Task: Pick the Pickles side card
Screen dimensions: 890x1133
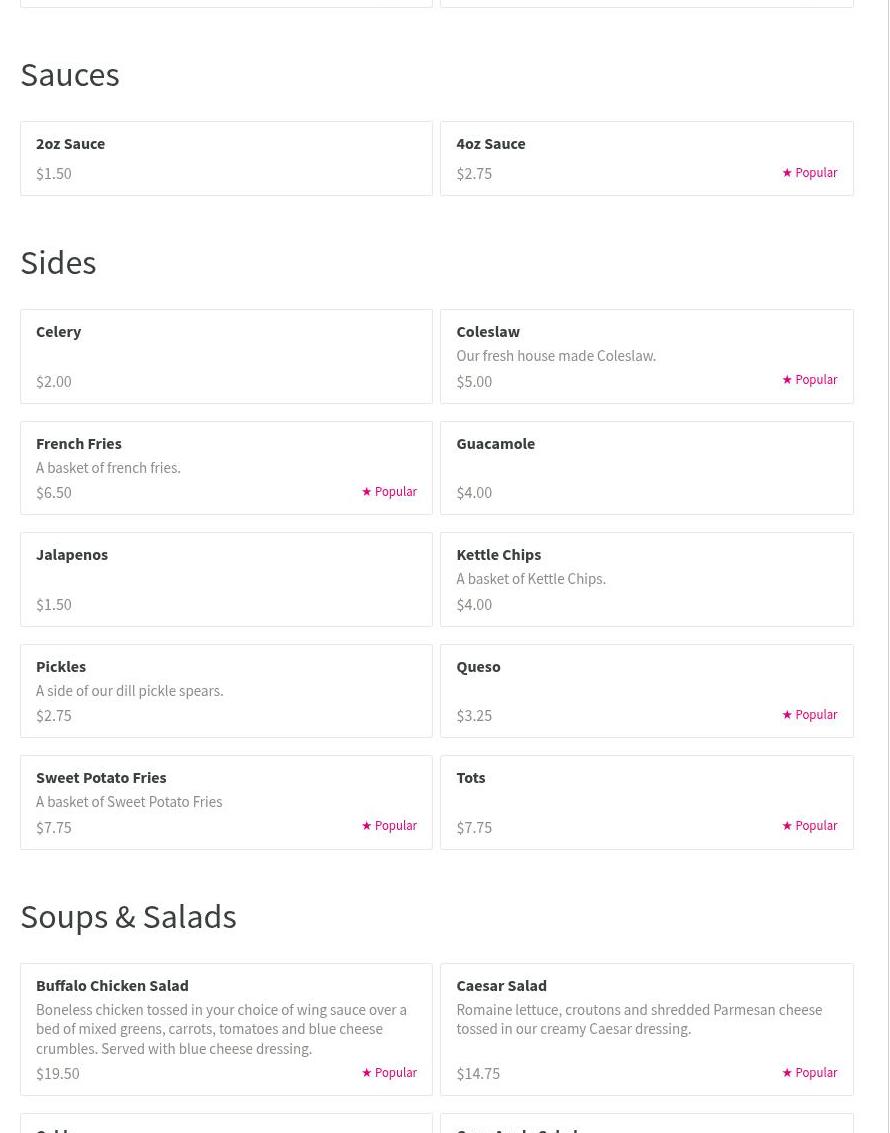Action: point(226,691)
